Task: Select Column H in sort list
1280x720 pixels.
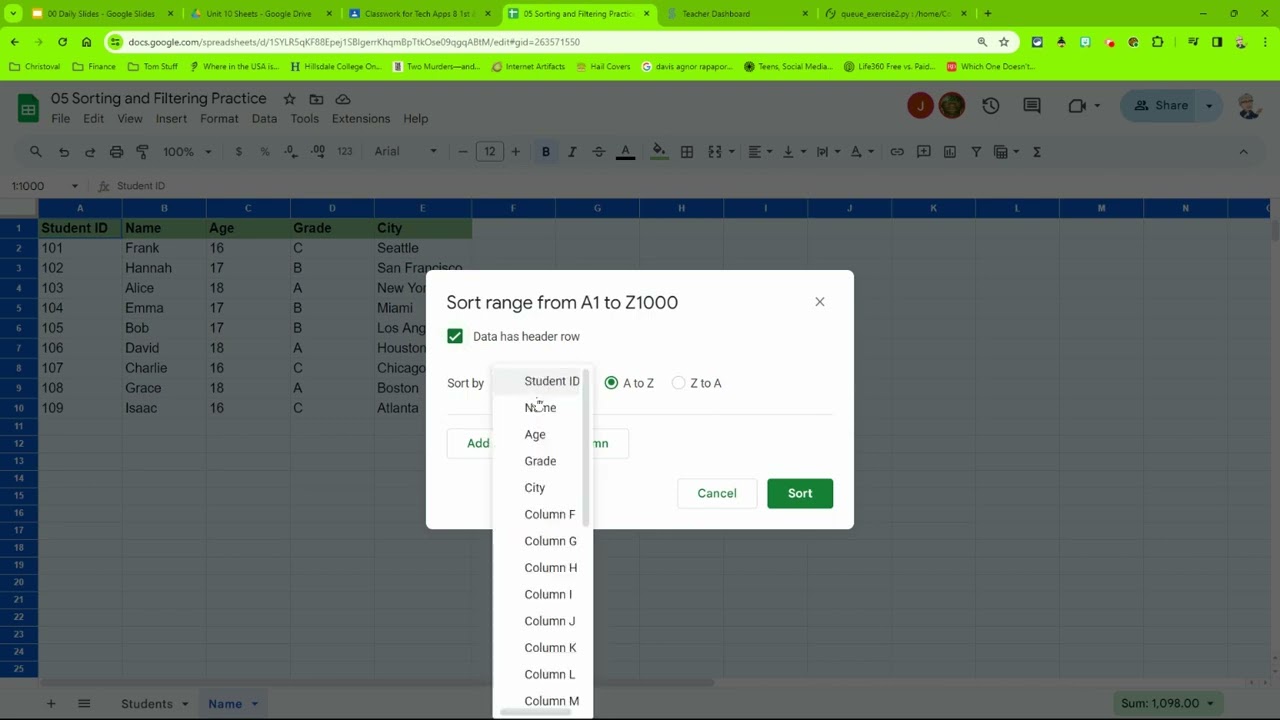Action: coord(550,568)
